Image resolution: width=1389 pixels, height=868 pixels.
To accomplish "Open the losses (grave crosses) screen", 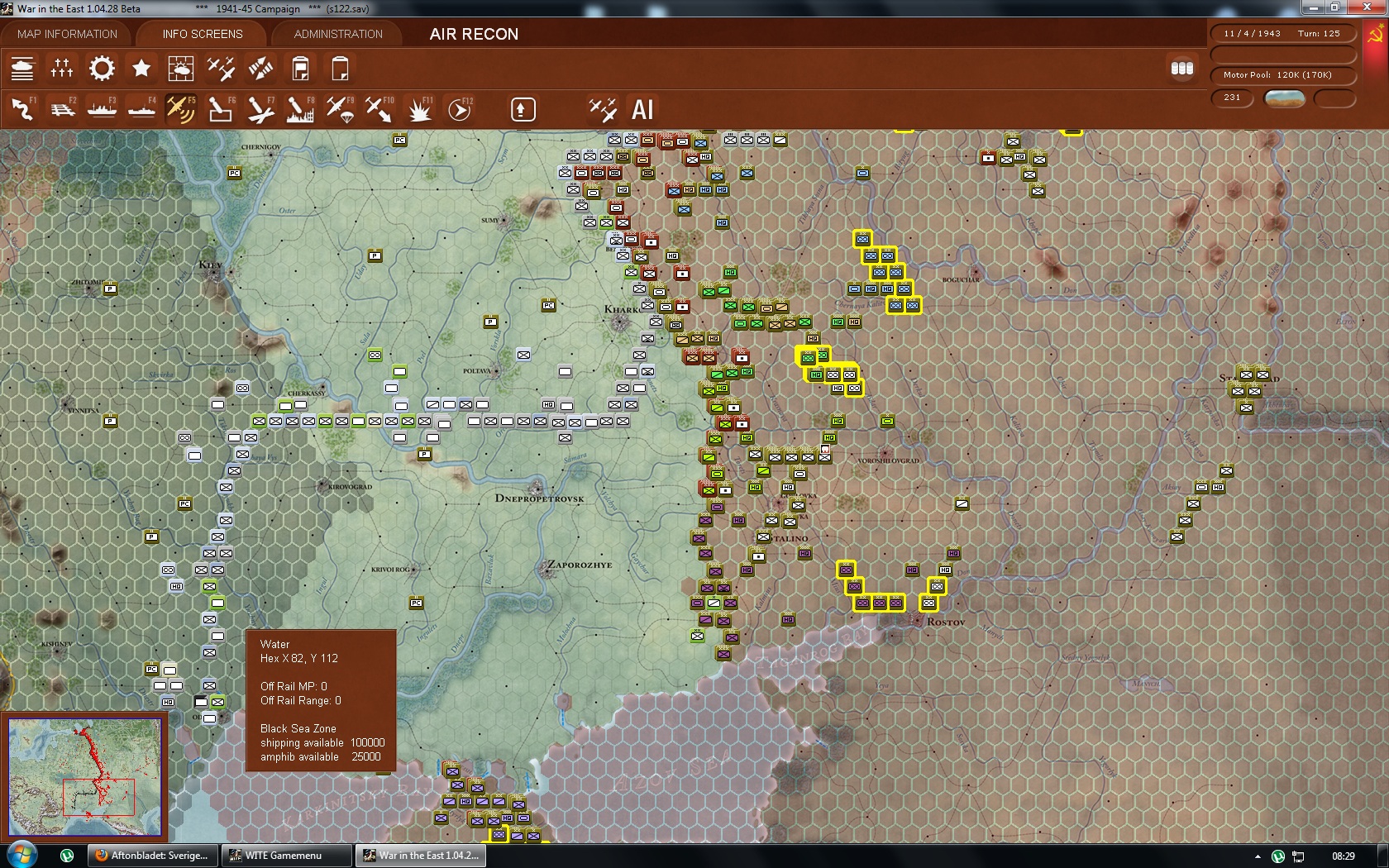I will click(62, 69).
